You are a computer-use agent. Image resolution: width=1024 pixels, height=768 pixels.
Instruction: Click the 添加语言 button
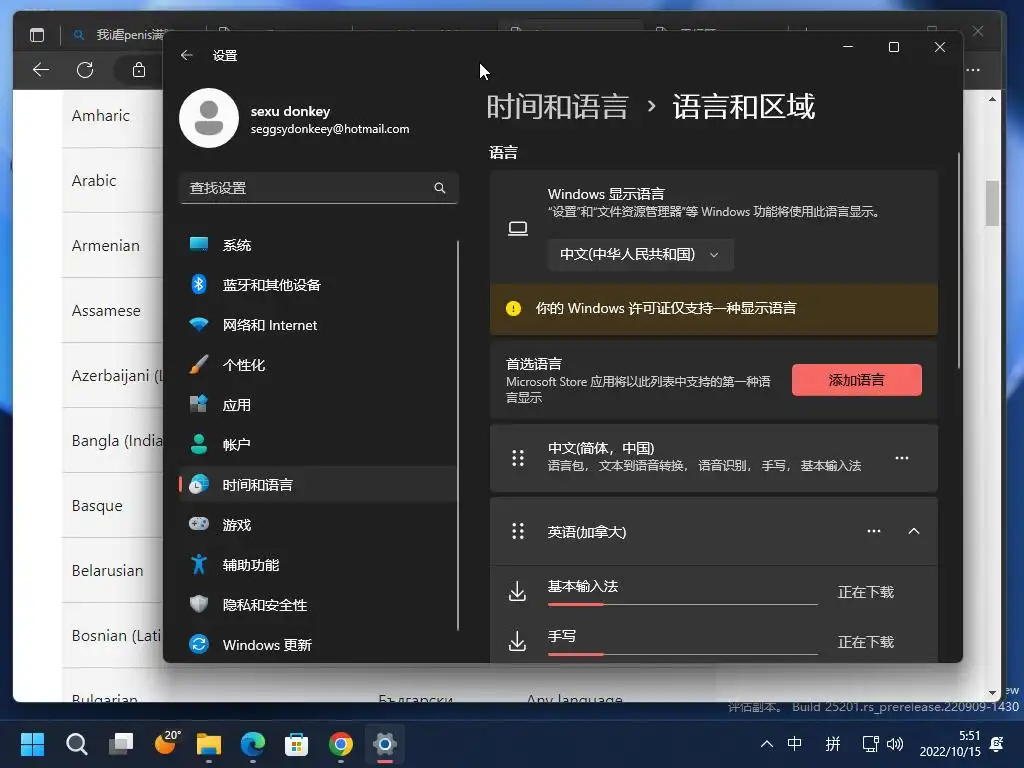click(857, 380)
